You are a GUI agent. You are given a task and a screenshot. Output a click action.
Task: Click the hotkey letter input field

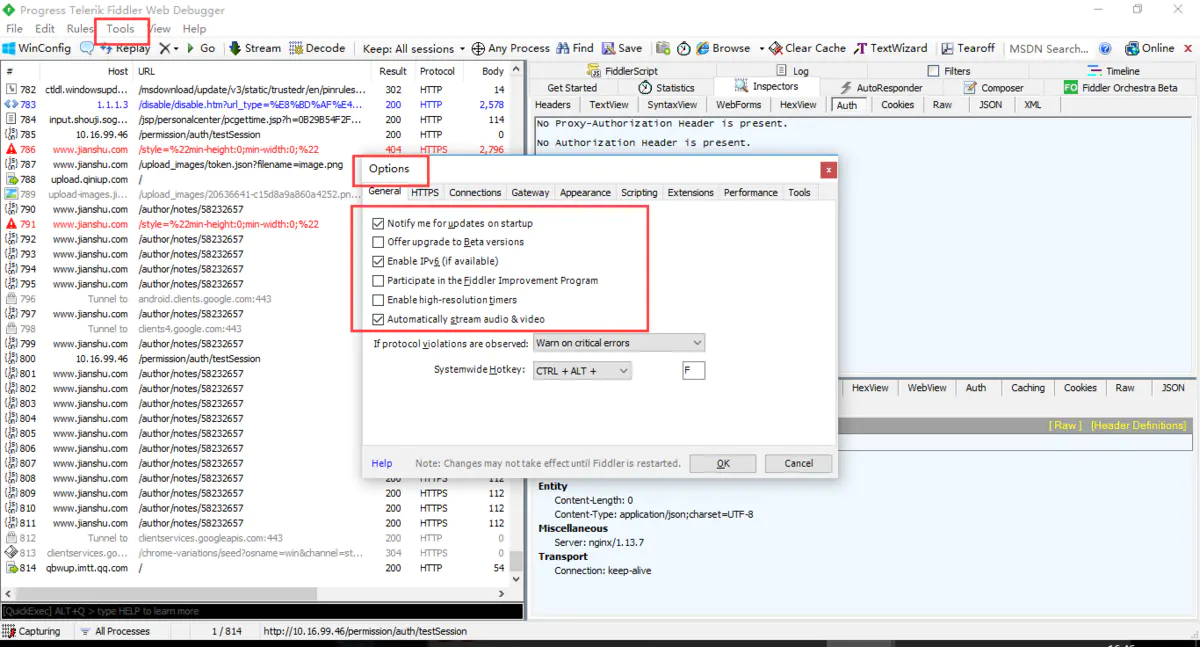[x=693, y=371]
